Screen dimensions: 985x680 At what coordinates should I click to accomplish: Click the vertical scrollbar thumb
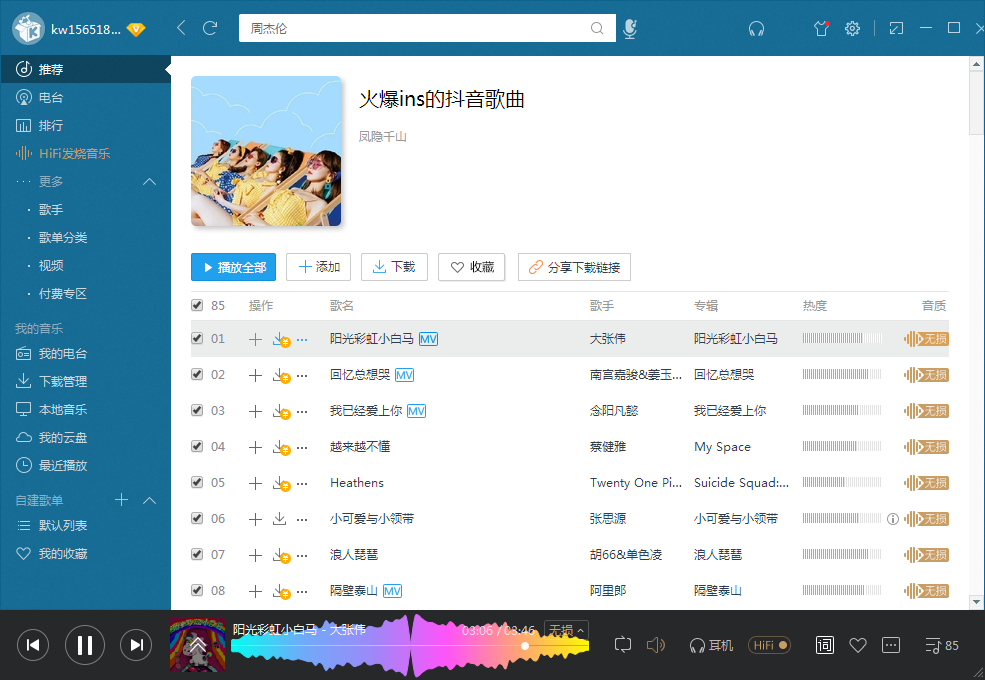click(x=976, y=102)
